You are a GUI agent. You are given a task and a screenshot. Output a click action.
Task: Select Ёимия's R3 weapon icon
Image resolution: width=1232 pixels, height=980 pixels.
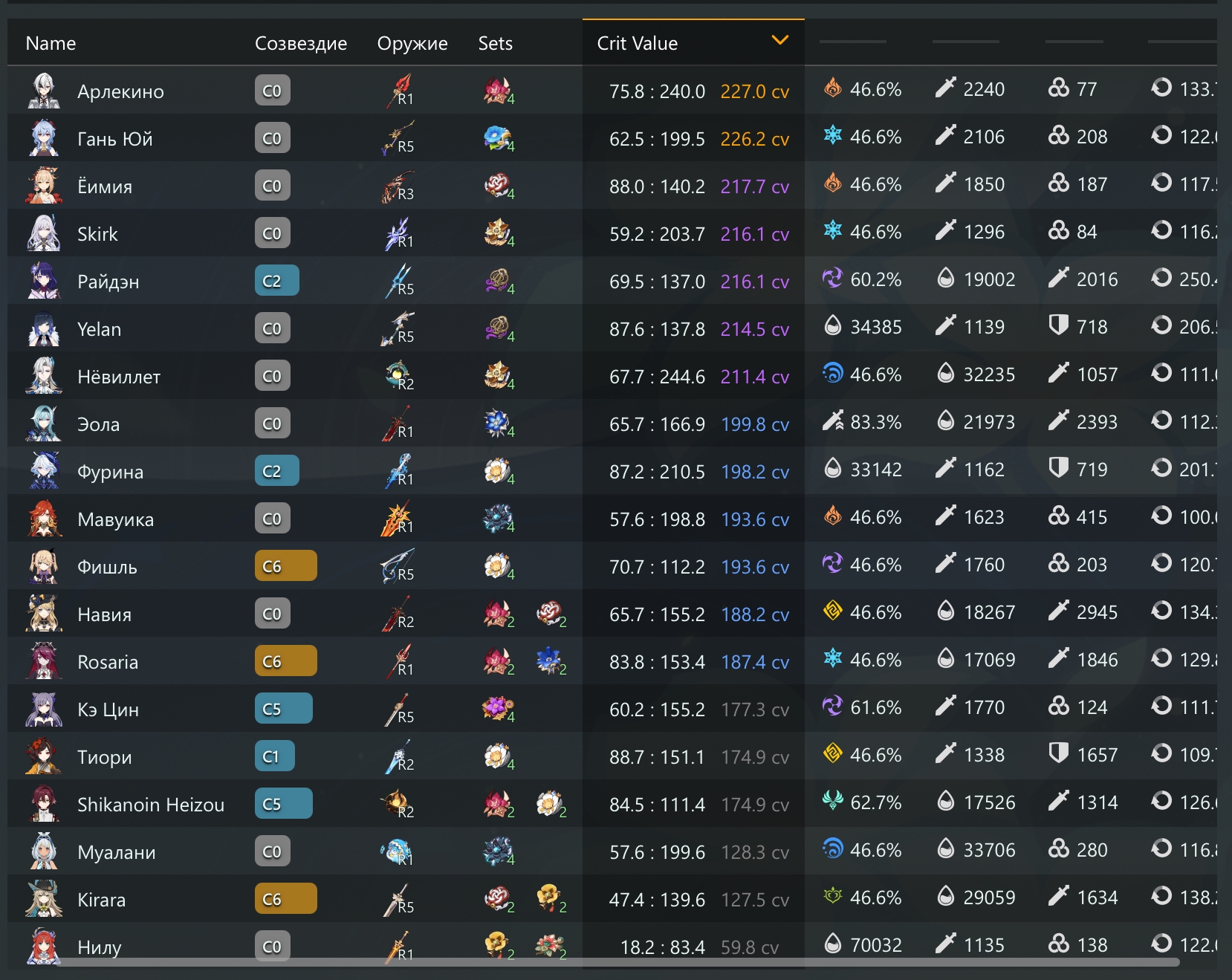tap(399, 186)
